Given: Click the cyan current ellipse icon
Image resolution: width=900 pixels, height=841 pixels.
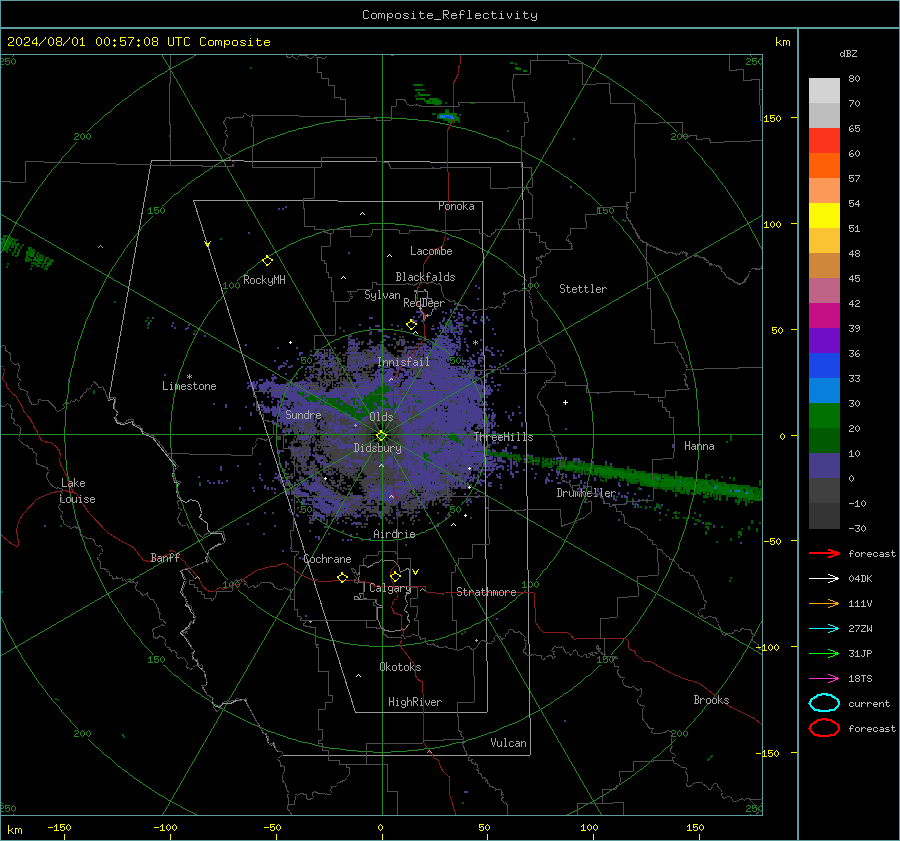Looking at the screenshot, I should [x=824, y=703].
